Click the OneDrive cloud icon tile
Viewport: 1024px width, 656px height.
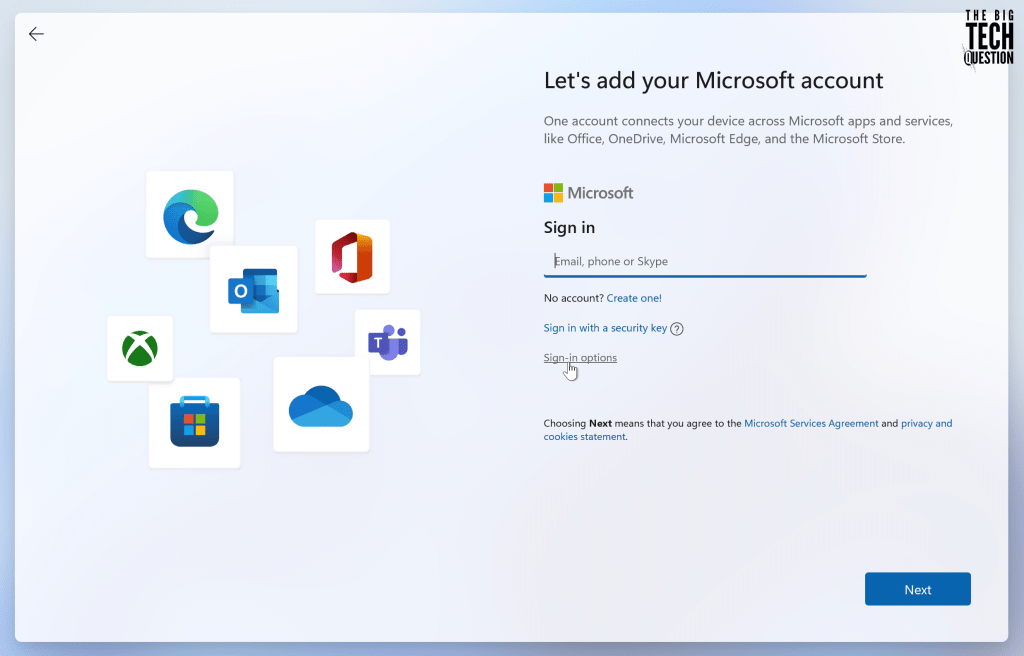tap(321, 404)
